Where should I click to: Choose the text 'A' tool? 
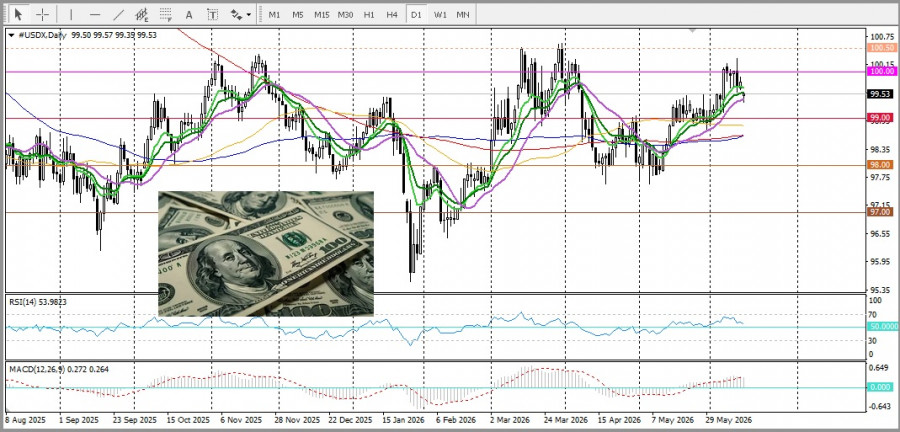(189, 14)
